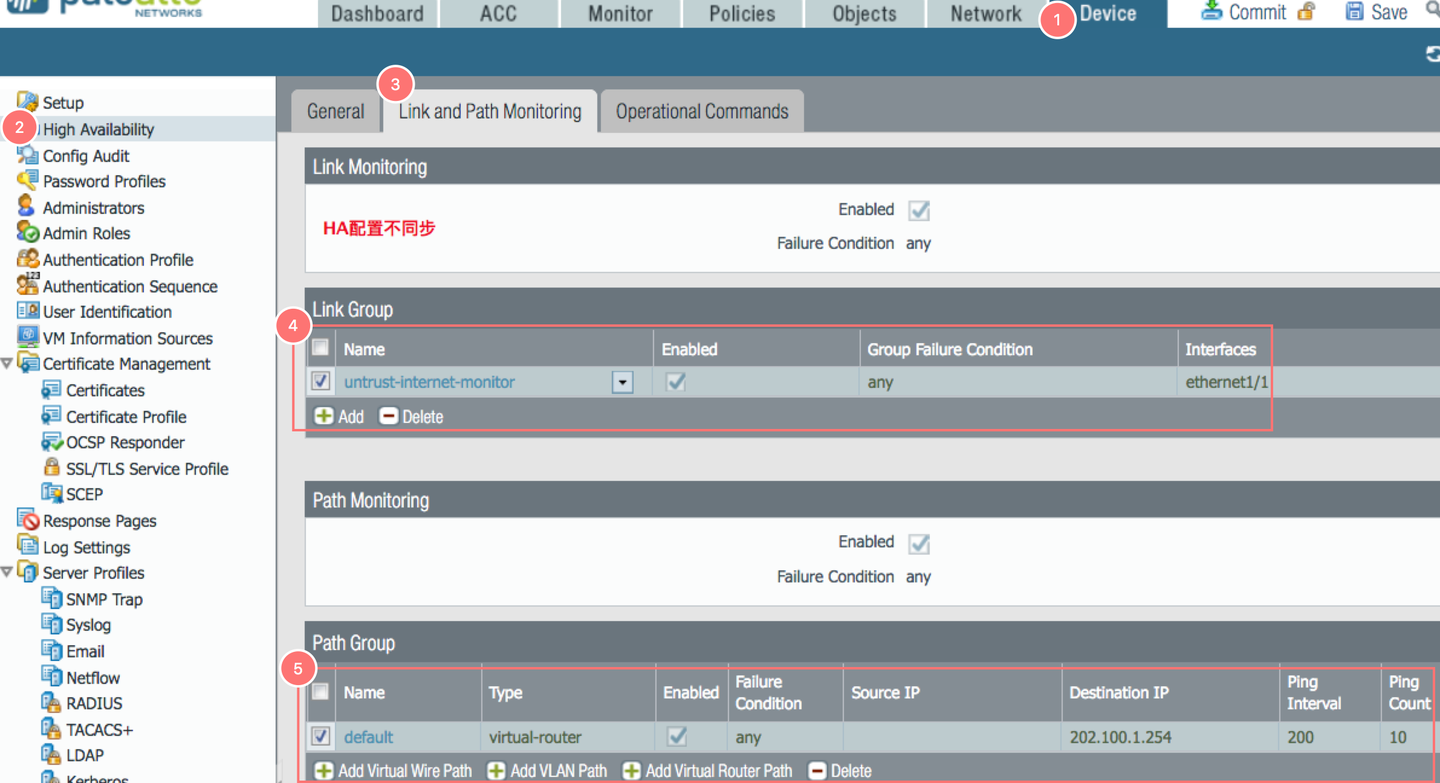Delete the selected Path Group
The image size is (1440, 783).
click(840, 771)
